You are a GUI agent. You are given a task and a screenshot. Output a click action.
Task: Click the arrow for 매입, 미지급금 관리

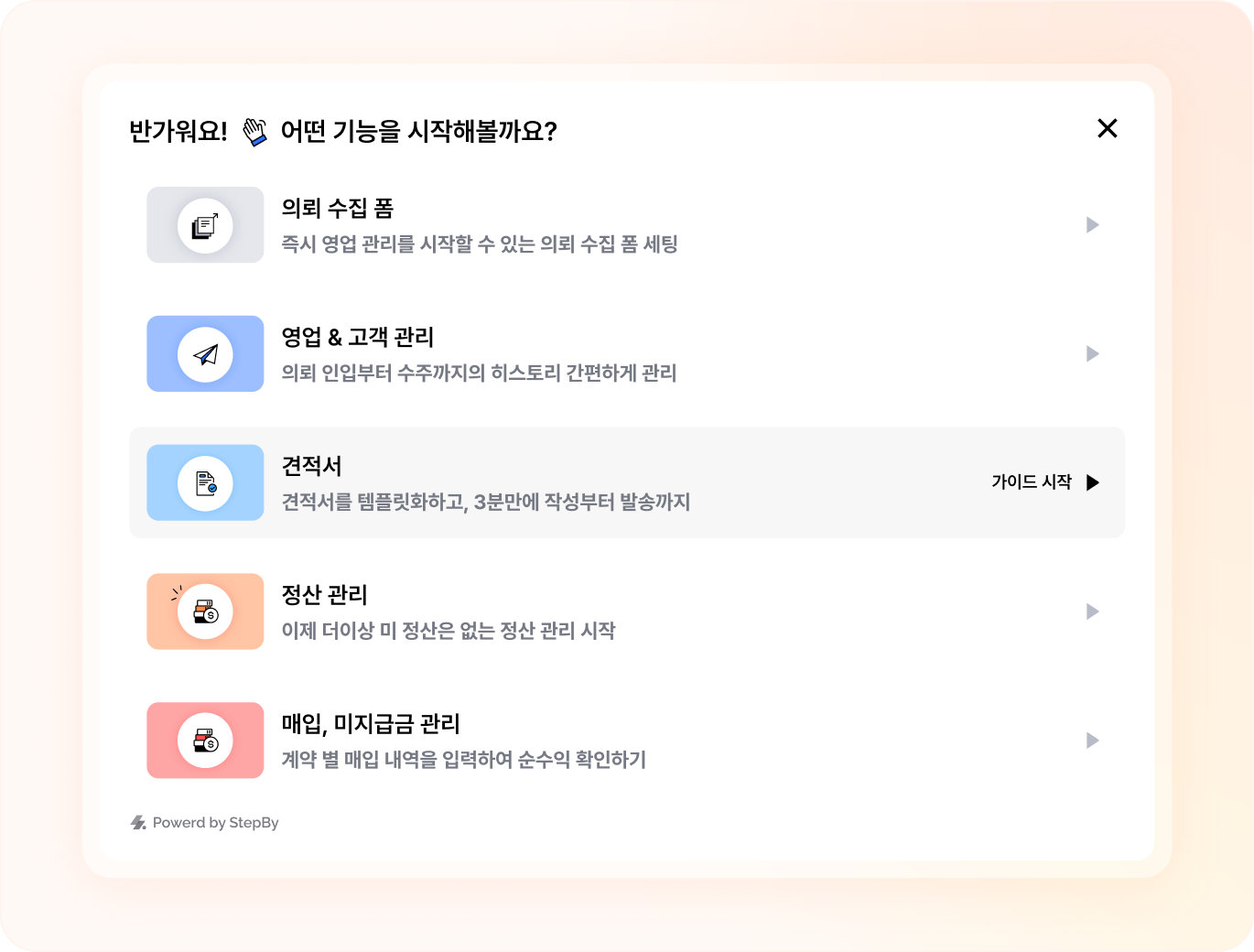[1092, 741]
